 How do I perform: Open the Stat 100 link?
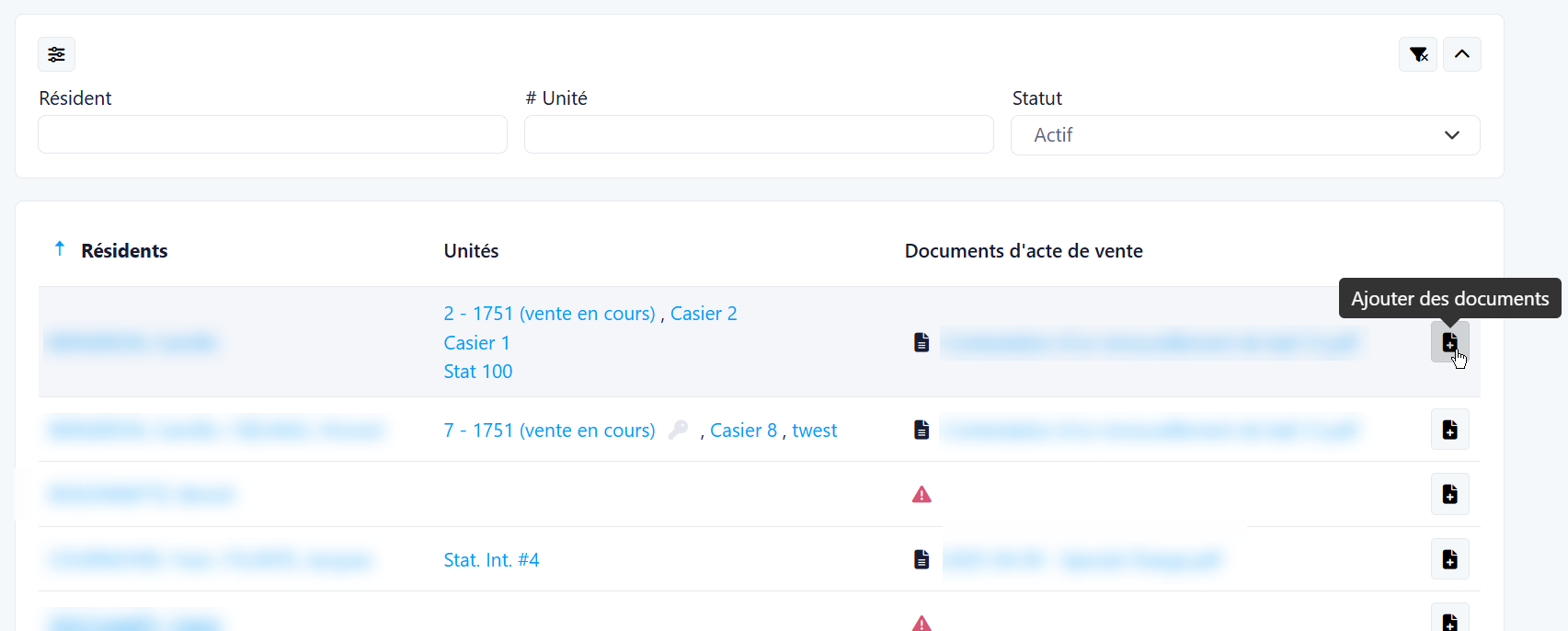tap(478, 372)
